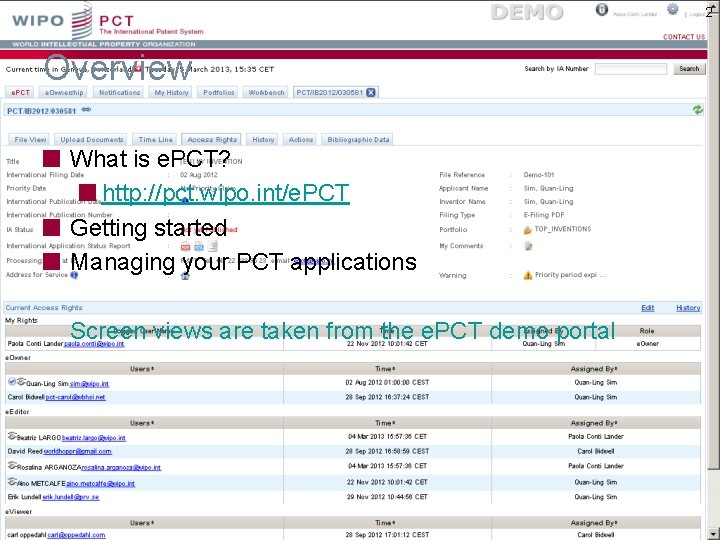
Task: Click the yellow warning triangle icon
Action: click(528, 275)
